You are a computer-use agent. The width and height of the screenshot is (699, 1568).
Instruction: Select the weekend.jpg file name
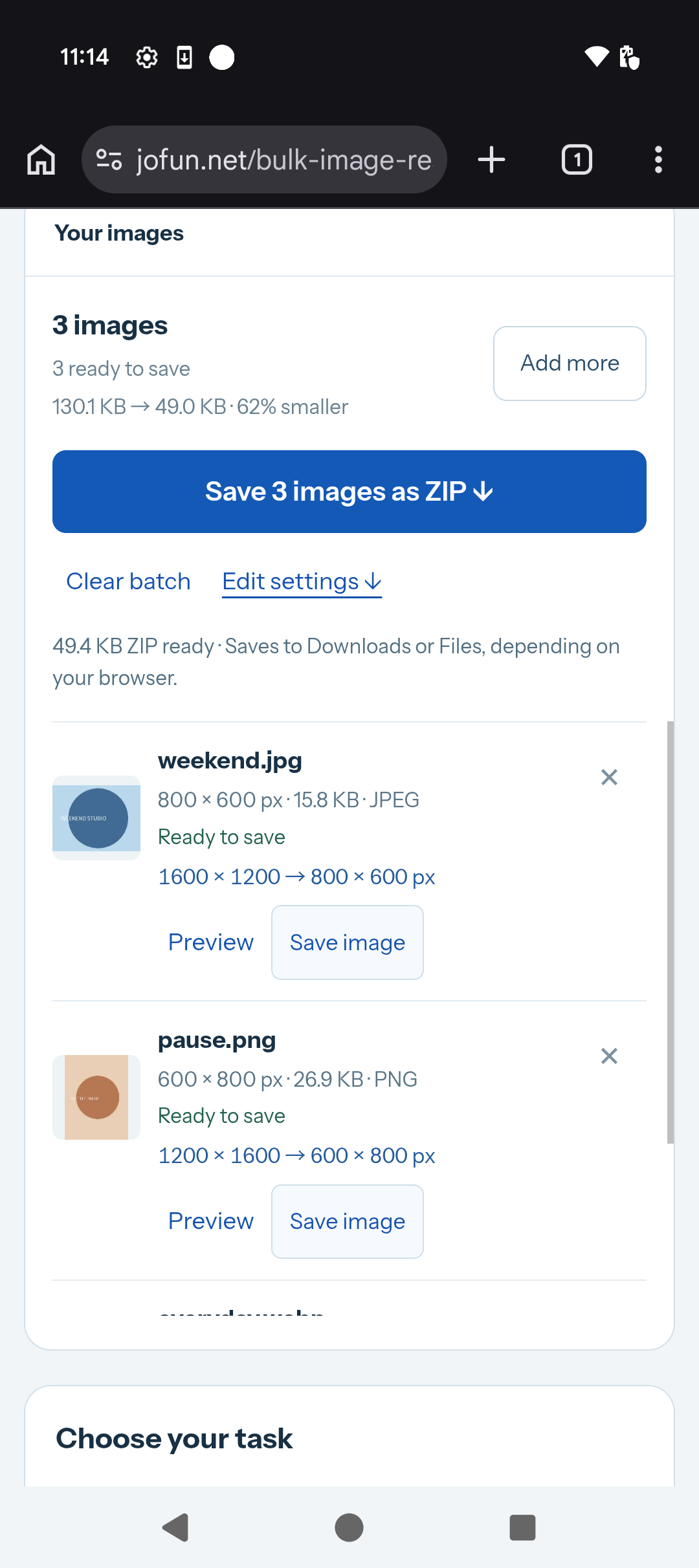pyautogui.click(x=230, y=761)
